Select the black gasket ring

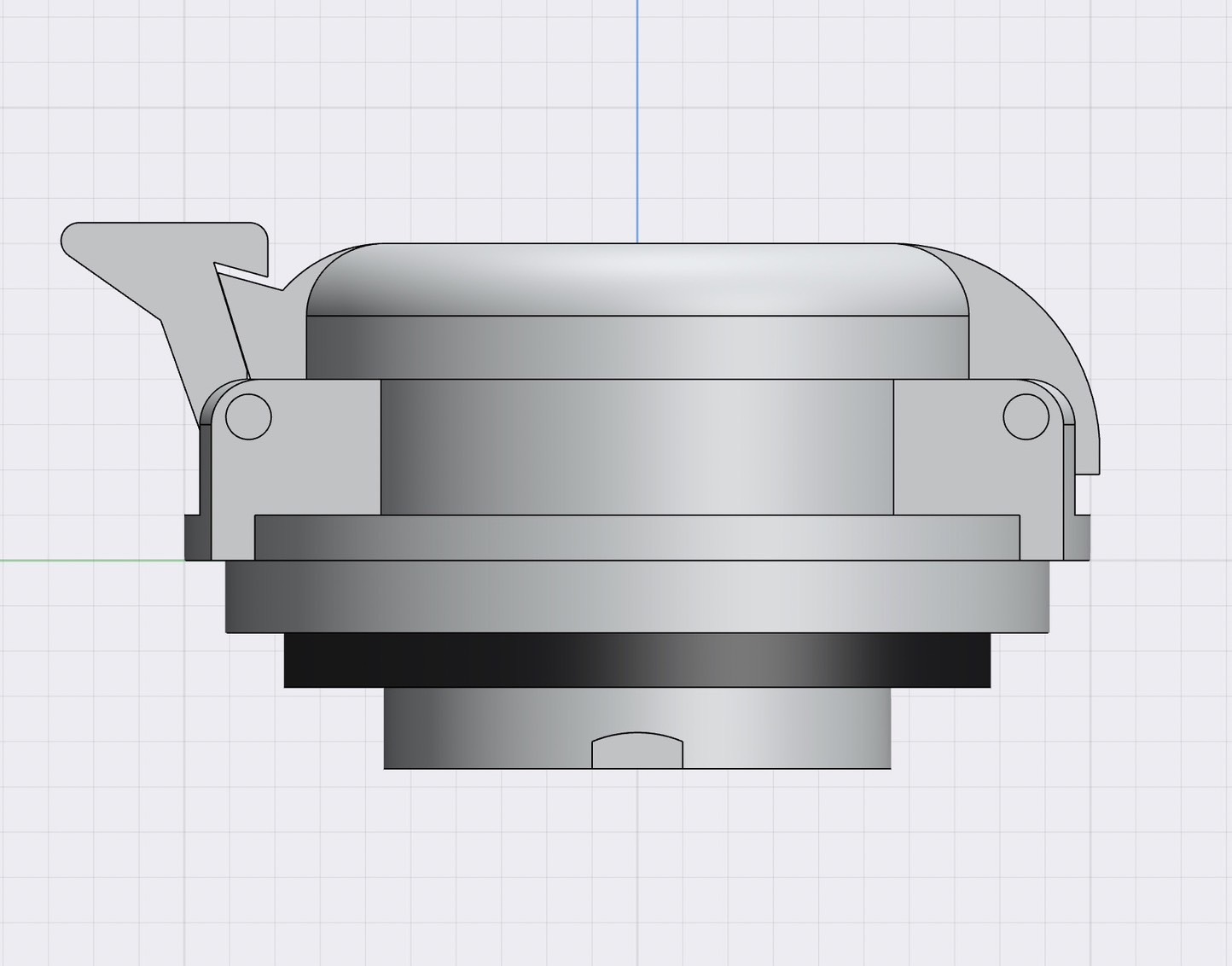(x=636, y=660)
